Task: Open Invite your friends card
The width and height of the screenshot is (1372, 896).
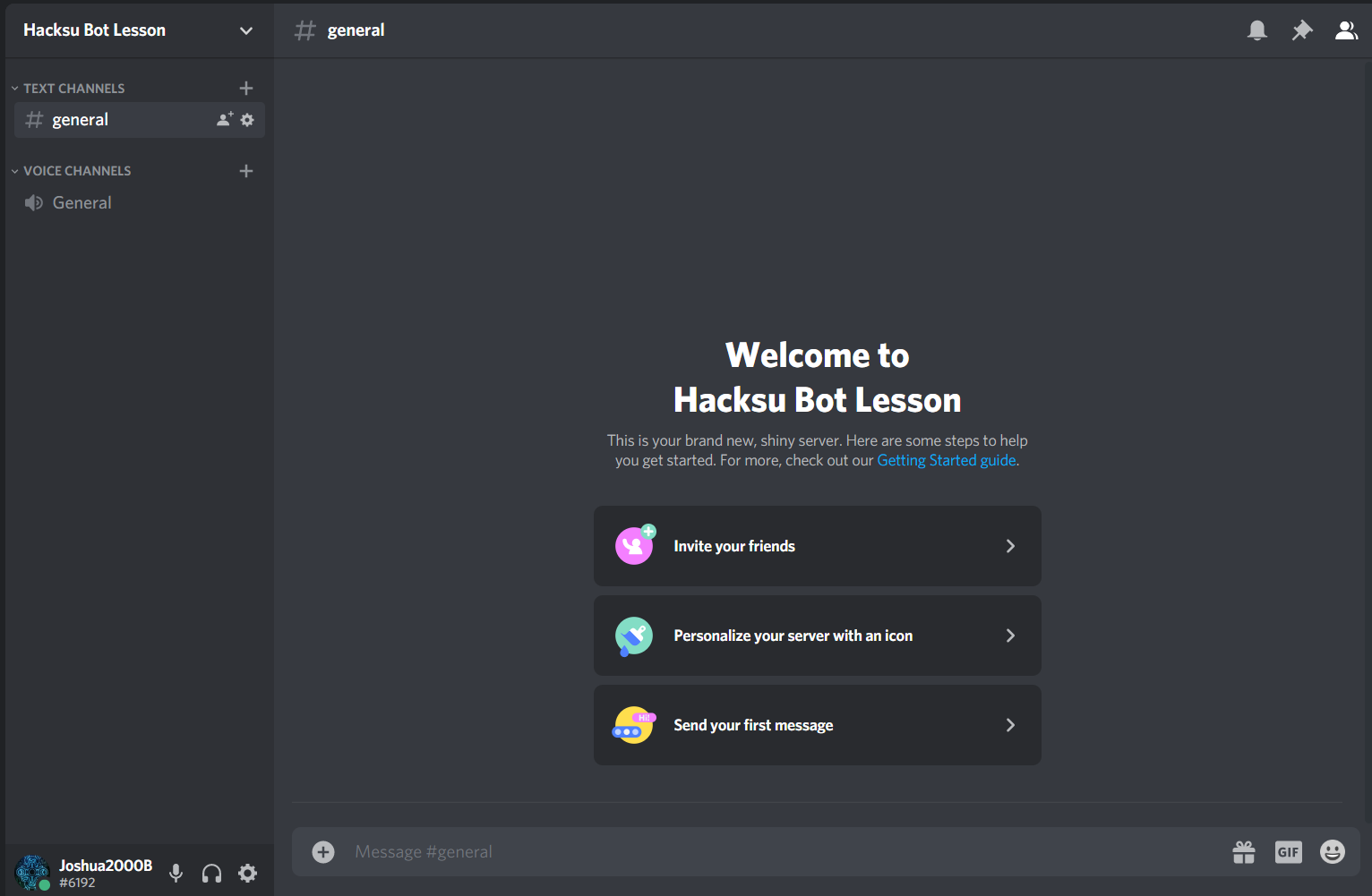Action: [818, 546]
